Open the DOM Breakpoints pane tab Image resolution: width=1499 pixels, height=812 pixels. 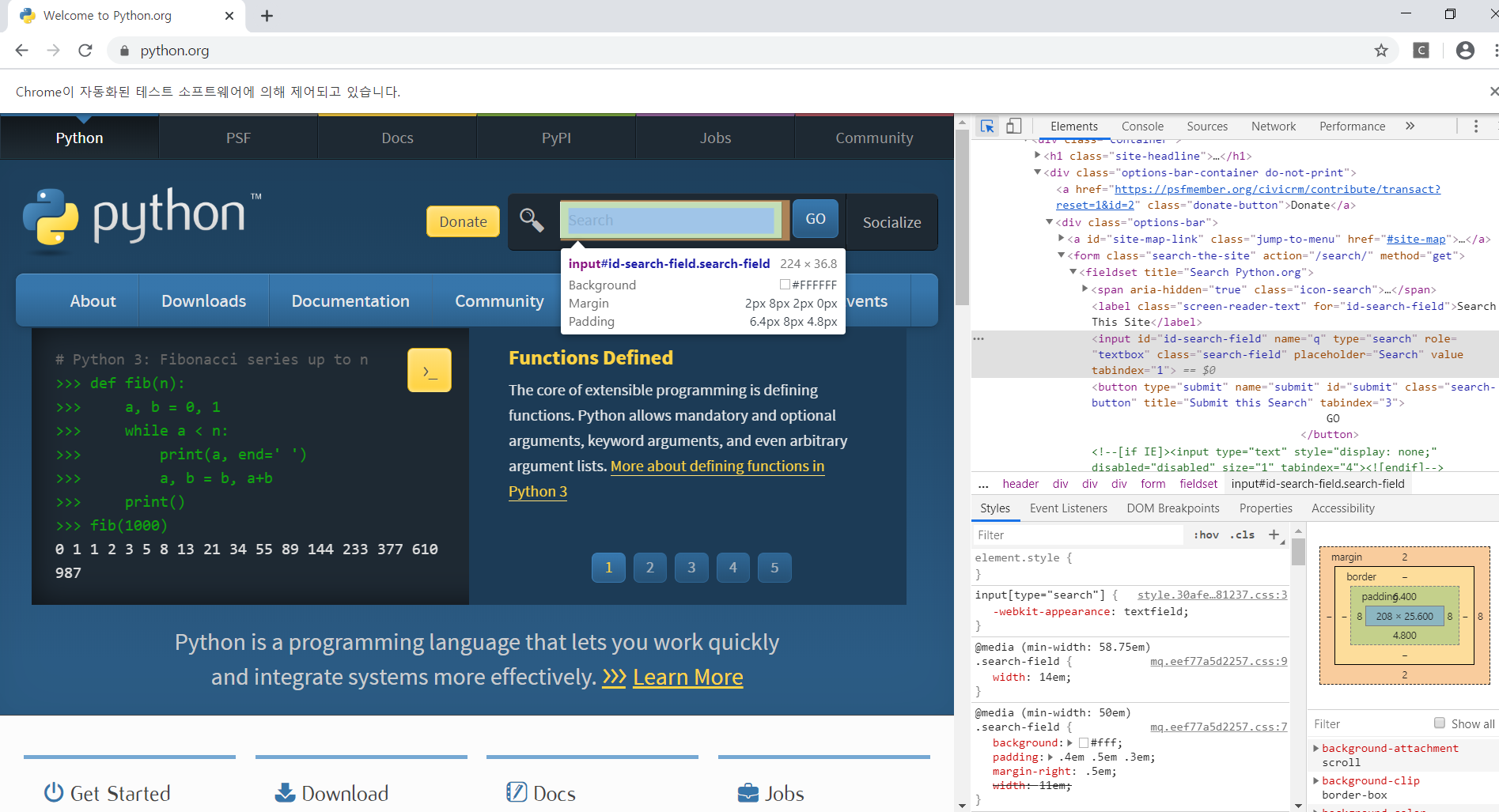click(x=1173, y=508)
